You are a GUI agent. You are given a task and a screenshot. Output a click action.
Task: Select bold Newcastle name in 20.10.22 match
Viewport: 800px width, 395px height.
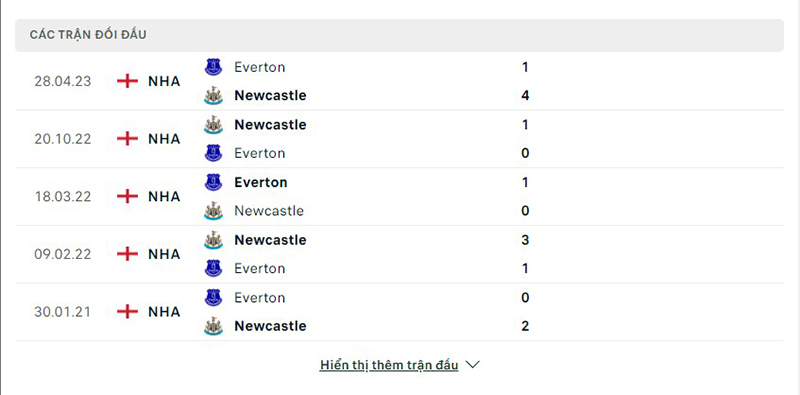270,125
